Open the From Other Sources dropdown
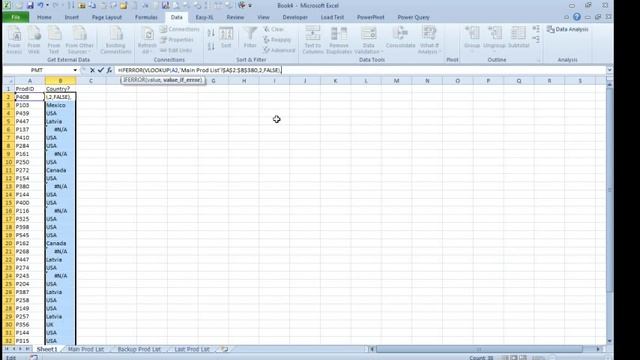 click(x=79, y=40)
